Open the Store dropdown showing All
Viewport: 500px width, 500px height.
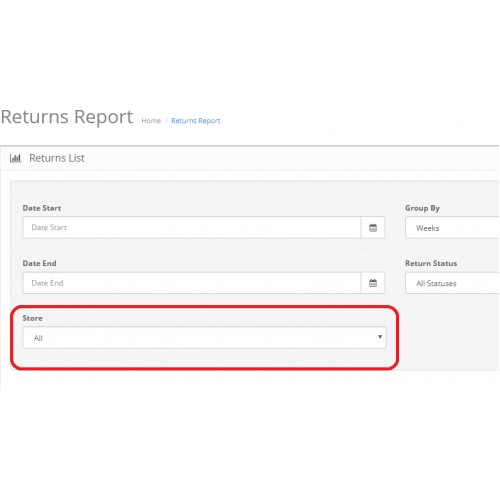tap(204, 338)
